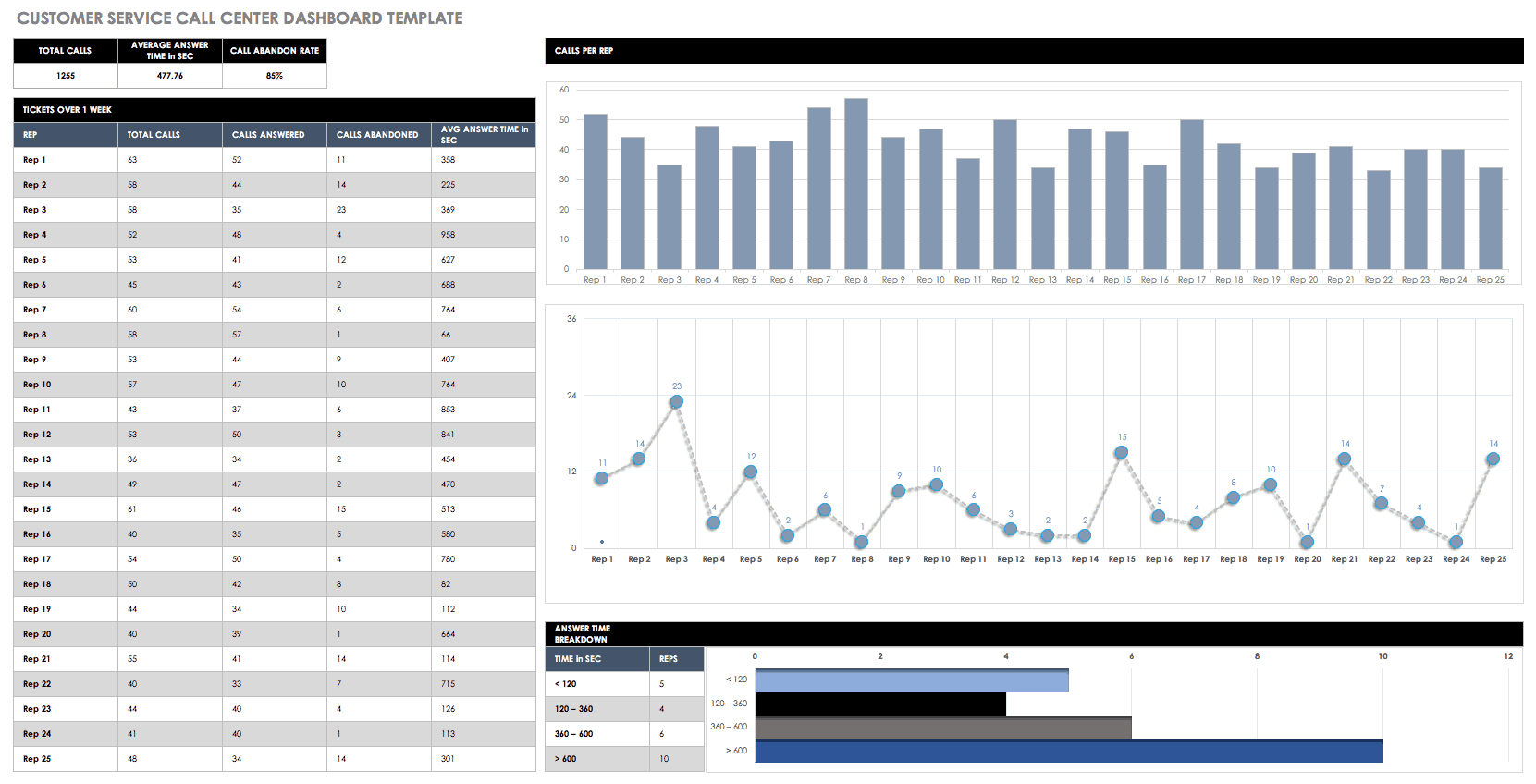The image size is (1536, 784).
Task: Select the Call Abandon Rate 85% cell
Action: click(x=275, y=76)
